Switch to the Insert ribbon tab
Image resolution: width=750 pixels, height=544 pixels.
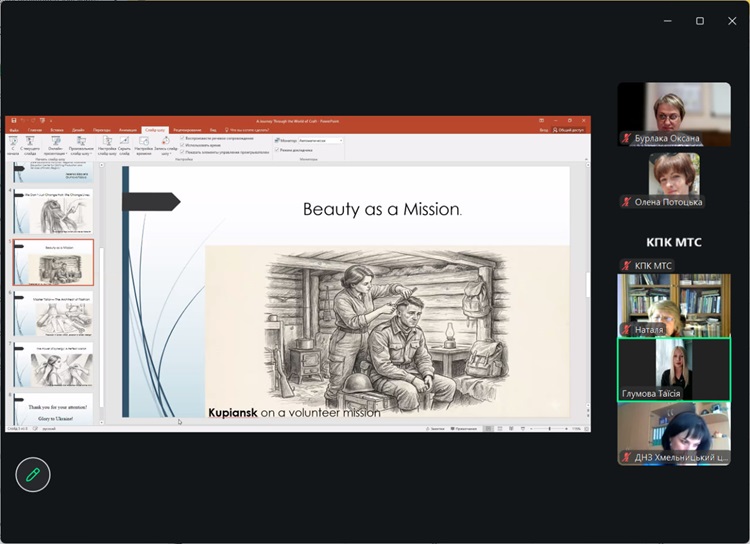[x=57, y=130]
